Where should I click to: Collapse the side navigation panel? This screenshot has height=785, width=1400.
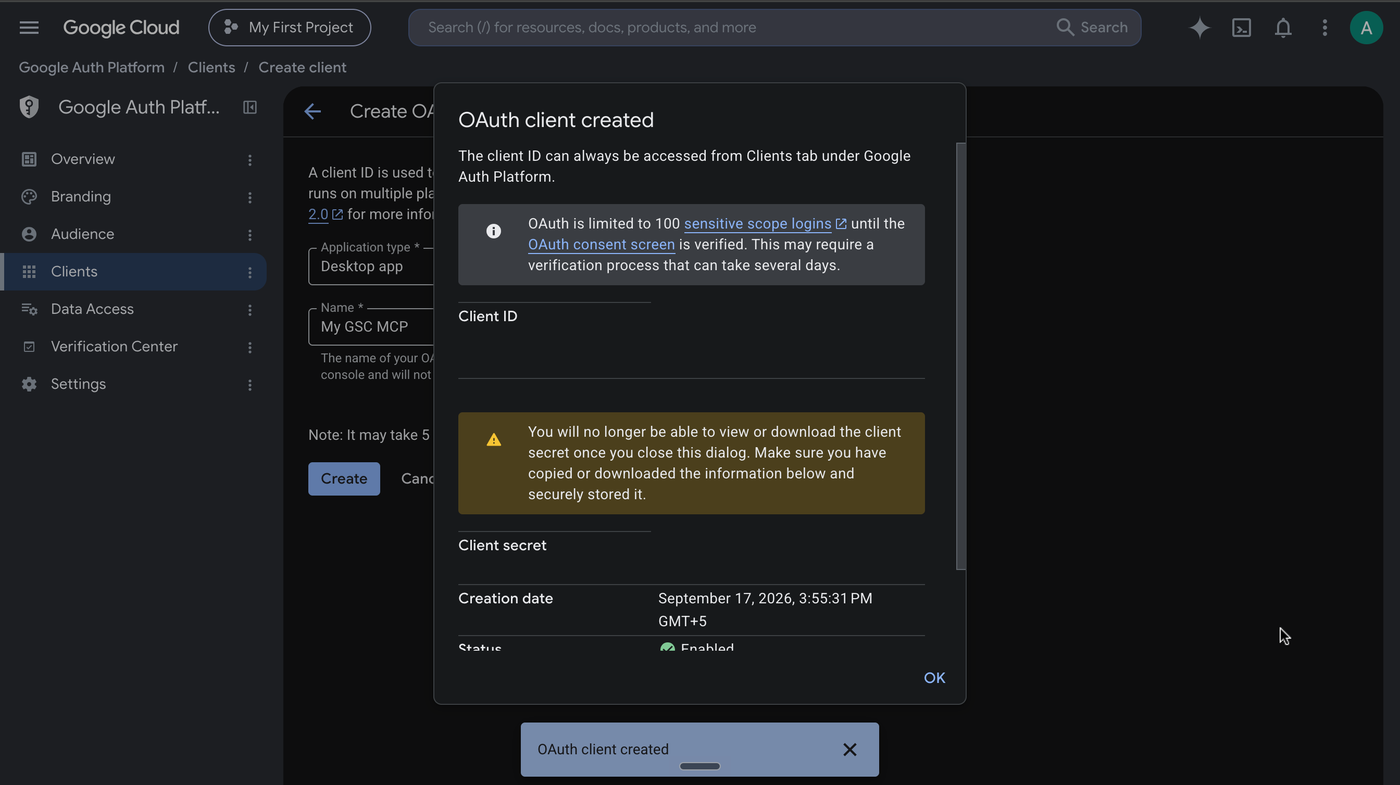(x=250, y=107)
